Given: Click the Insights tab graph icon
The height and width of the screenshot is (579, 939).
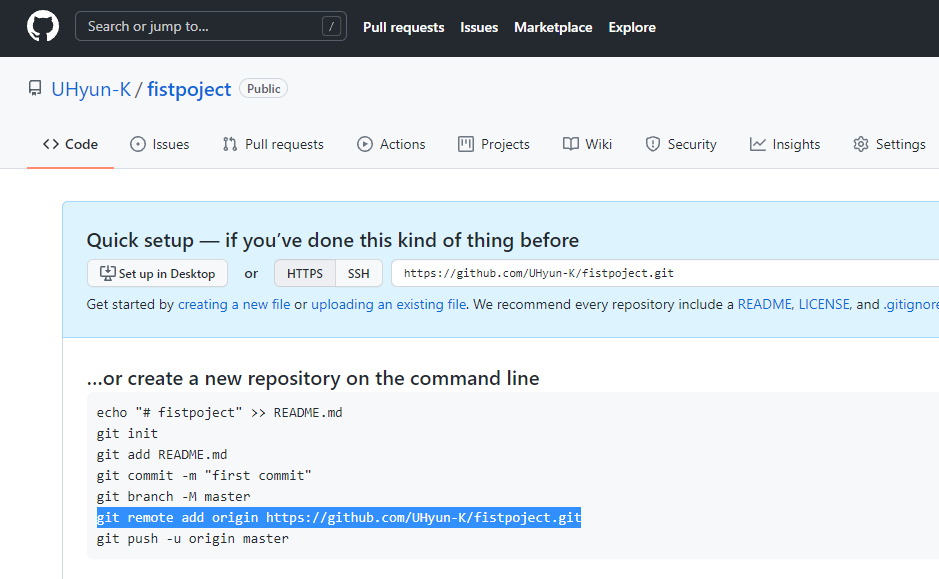Looking at the screenshot, I should [758, 144].
